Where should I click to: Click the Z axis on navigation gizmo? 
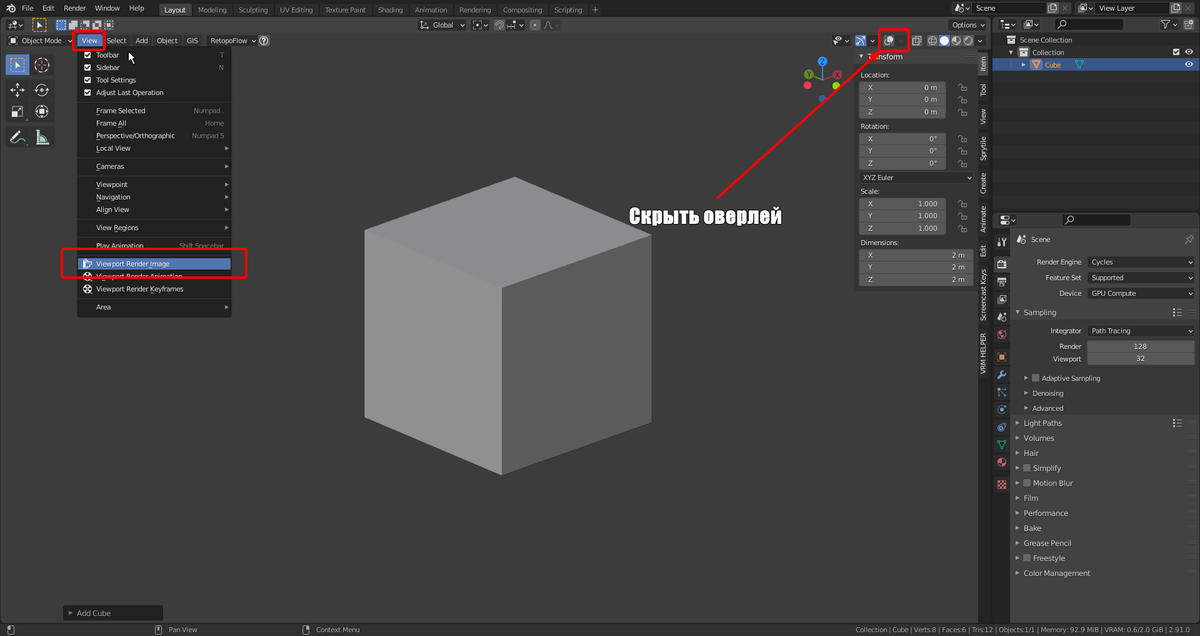pyautogui.click(x=822, y=62)
